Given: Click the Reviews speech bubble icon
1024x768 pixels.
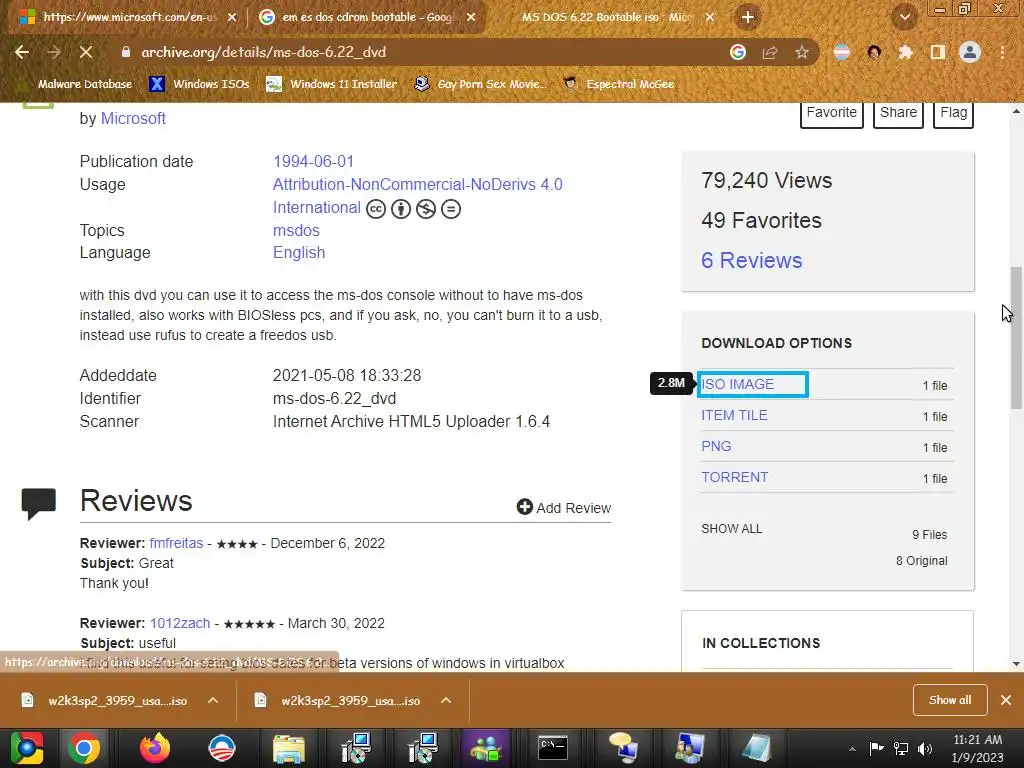Looking at the screenshot, I should pos(39,504).
